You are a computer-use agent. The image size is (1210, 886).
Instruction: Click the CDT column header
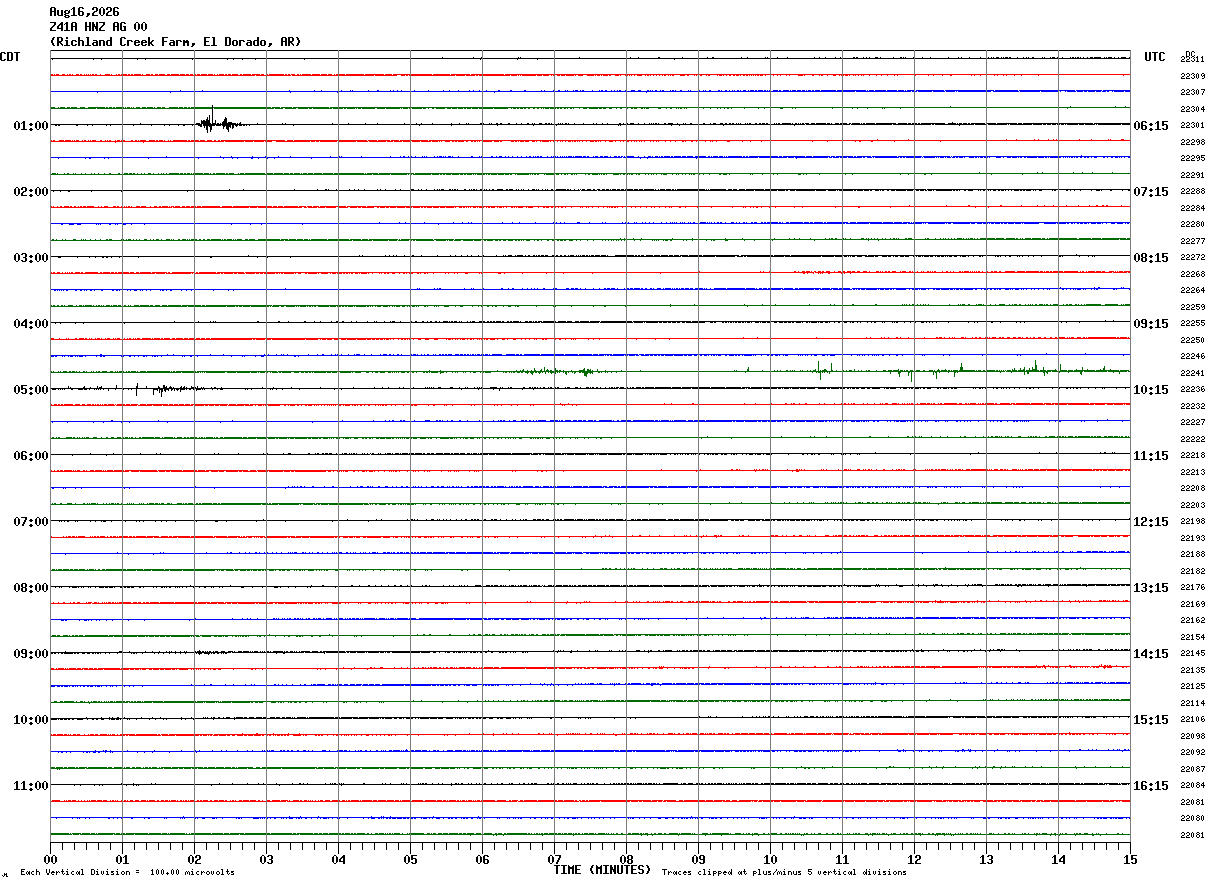tap(10, 57)
